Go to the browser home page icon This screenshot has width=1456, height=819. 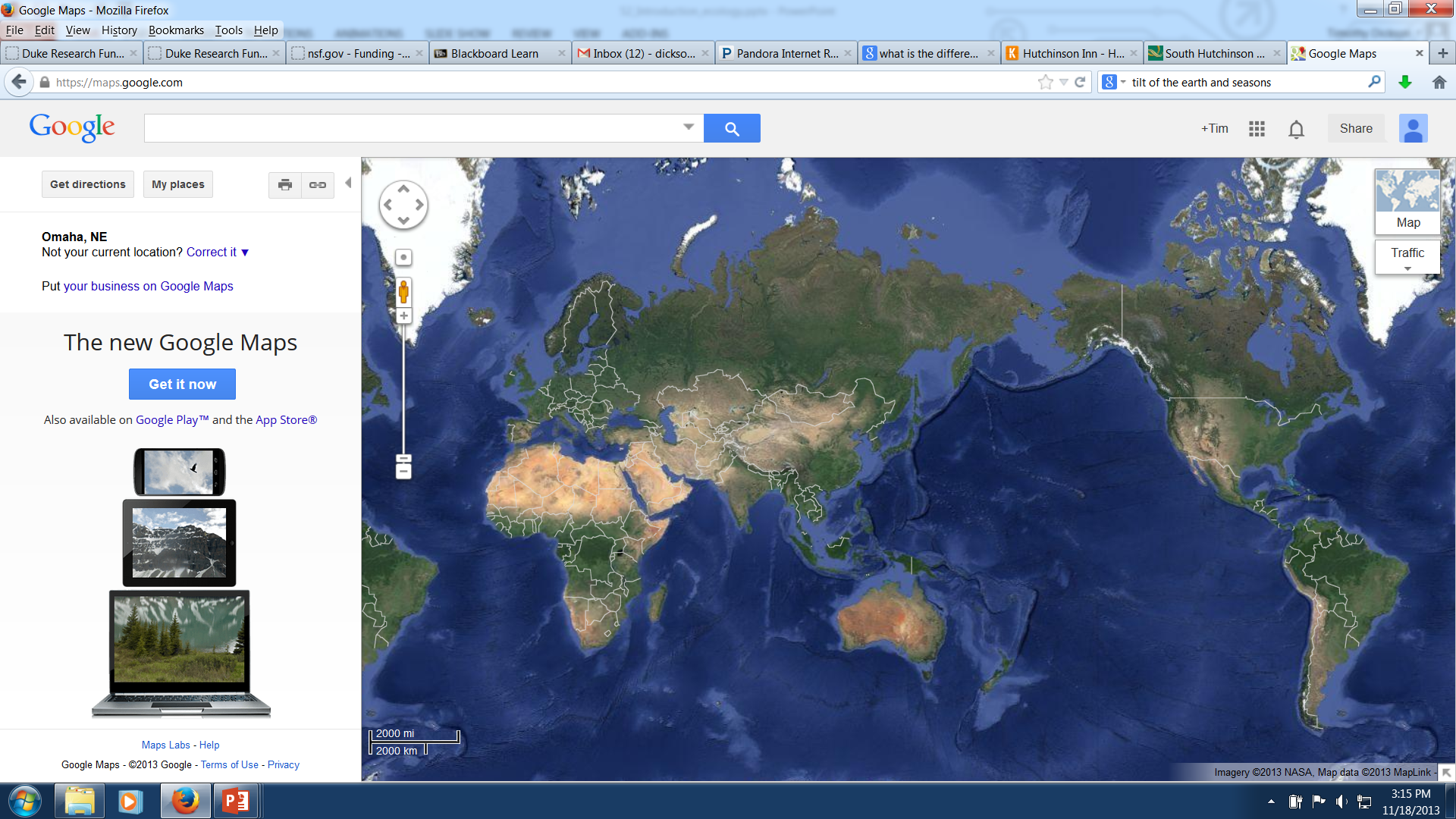(x=1439, y=82)
